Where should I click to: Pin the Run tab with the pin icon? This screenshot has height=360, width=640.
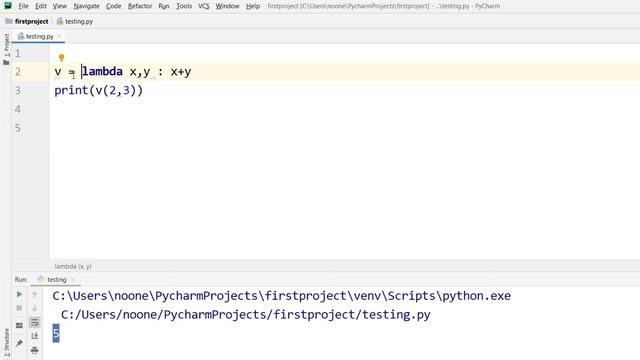(x=19, y=343)
